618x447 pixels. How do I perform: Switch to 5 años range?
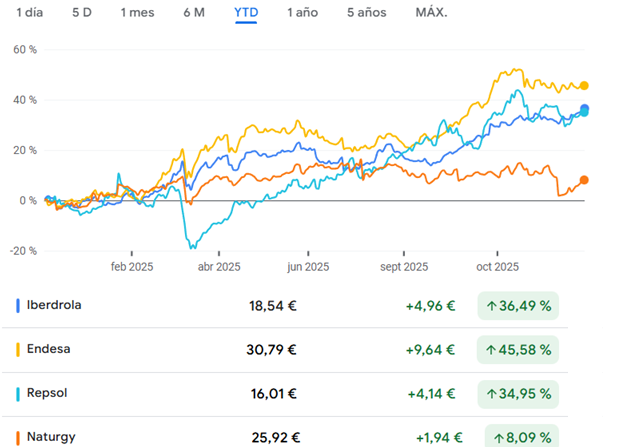coord(366,13)
